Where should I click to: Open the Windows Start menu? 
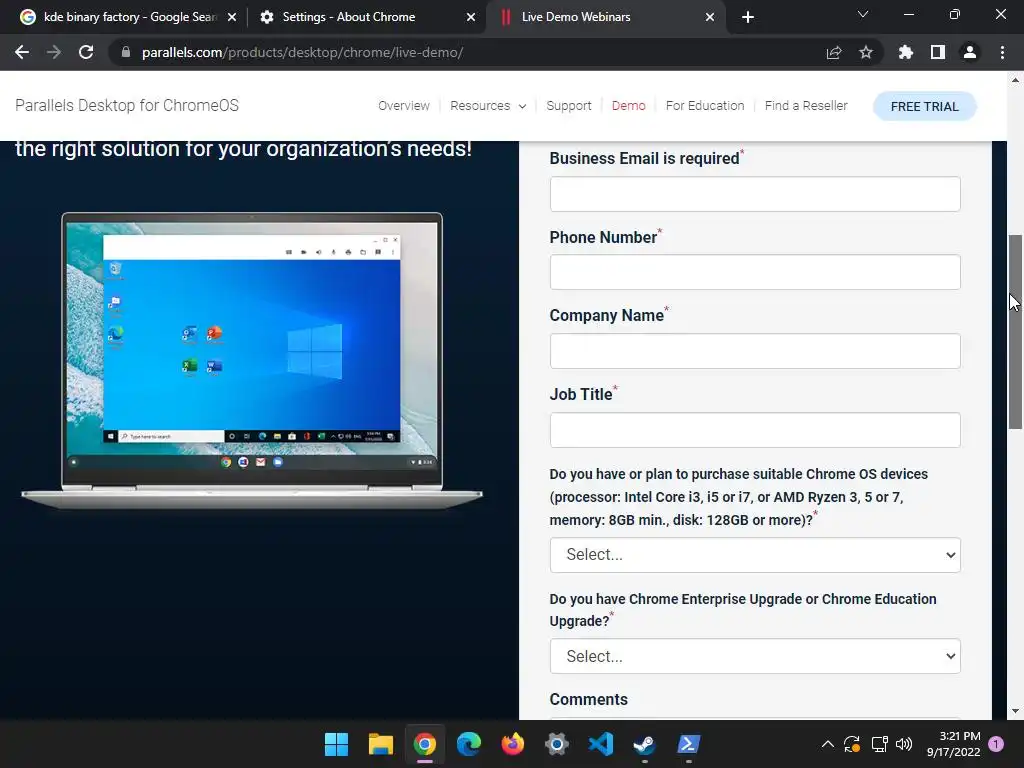pyautogui.click(x=336, y=744)
